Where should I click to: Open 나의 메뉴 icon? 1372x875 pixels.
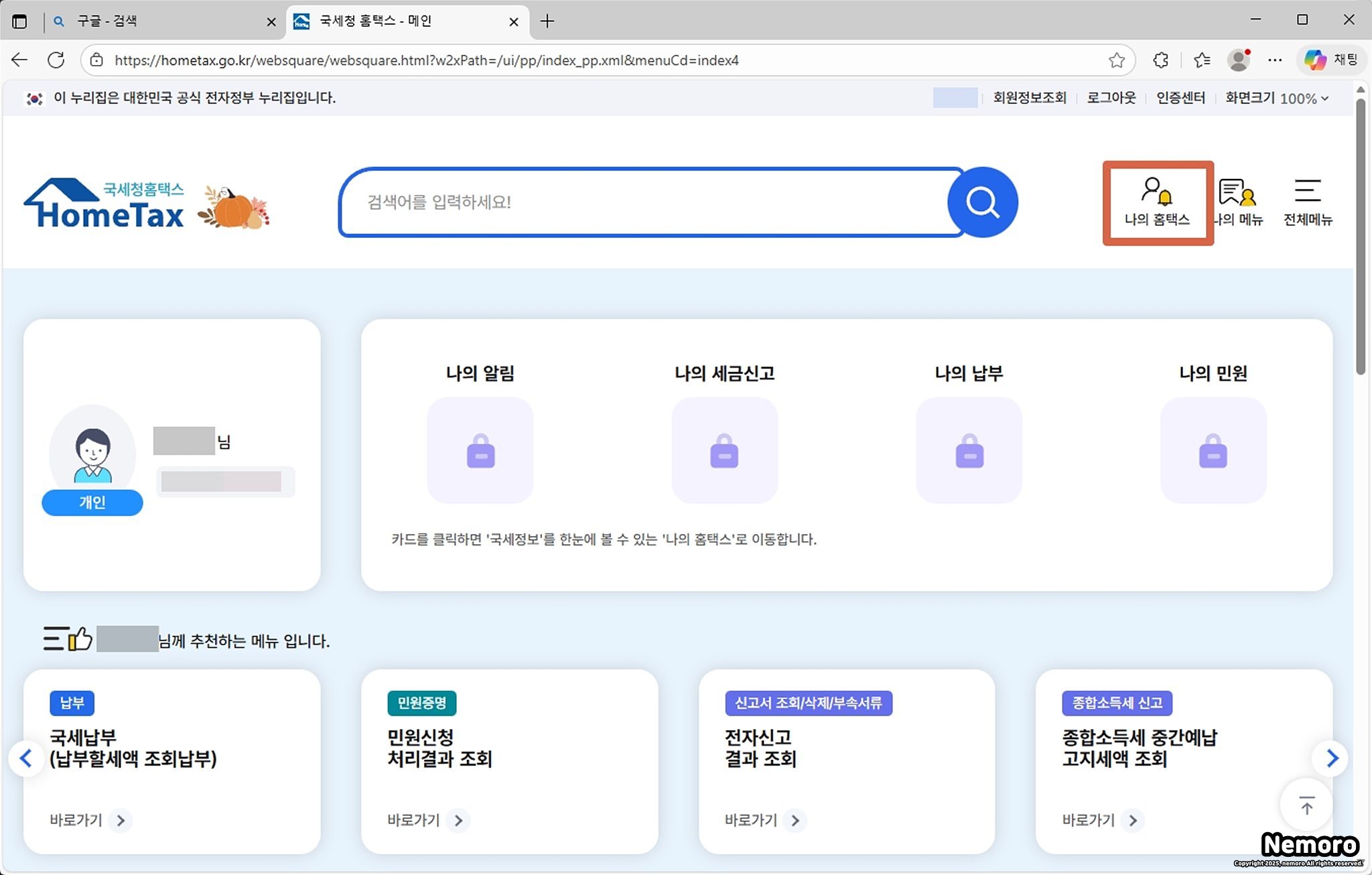pyautogui.click(x=1238, y=202)
